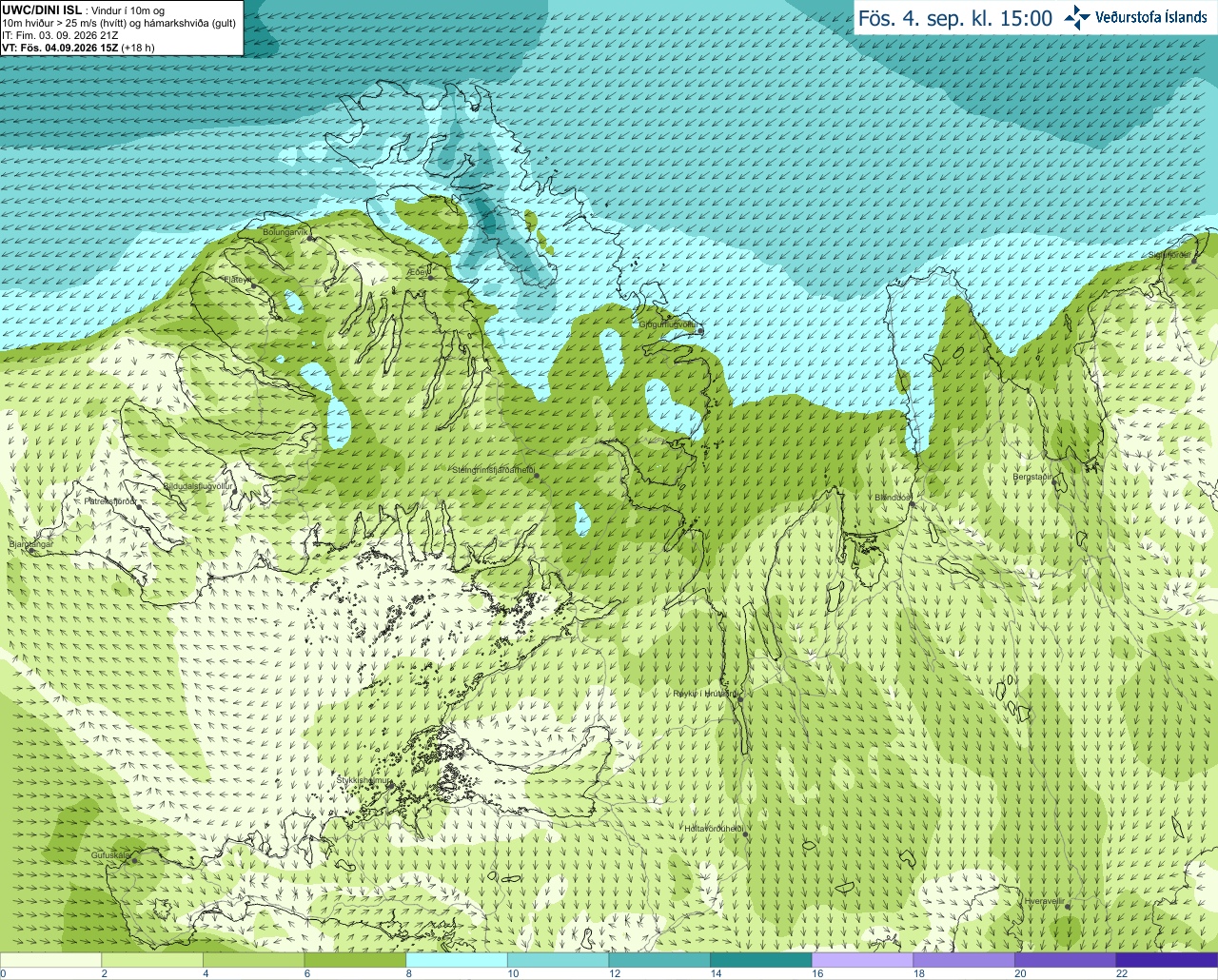1218x980 pixels.
Task: Click the Blönduós station marker
Action: [x=912, y=504]
